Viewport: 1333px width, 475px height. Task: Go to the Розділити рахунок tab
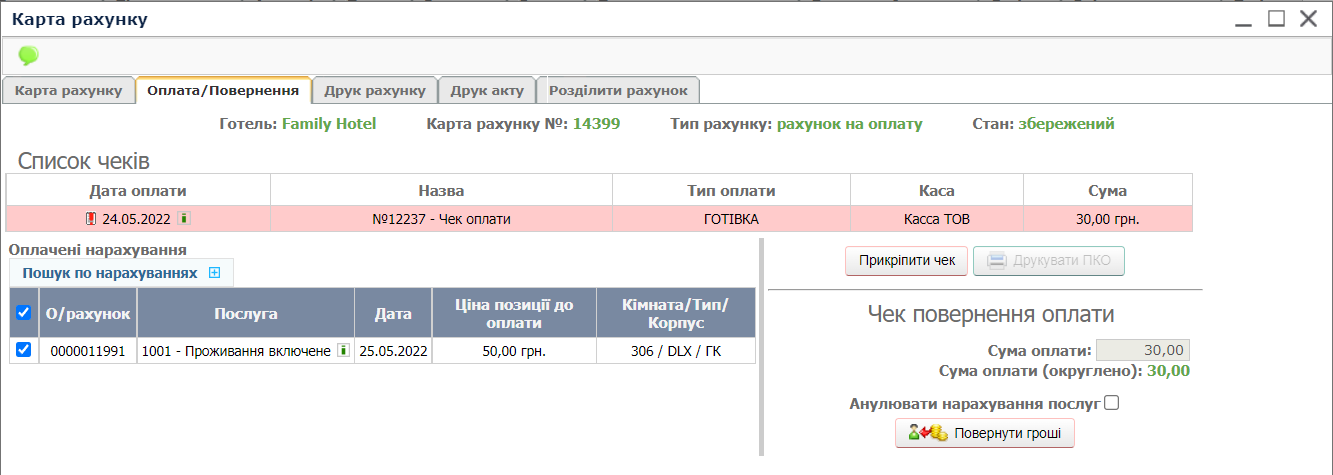[618, 91]
